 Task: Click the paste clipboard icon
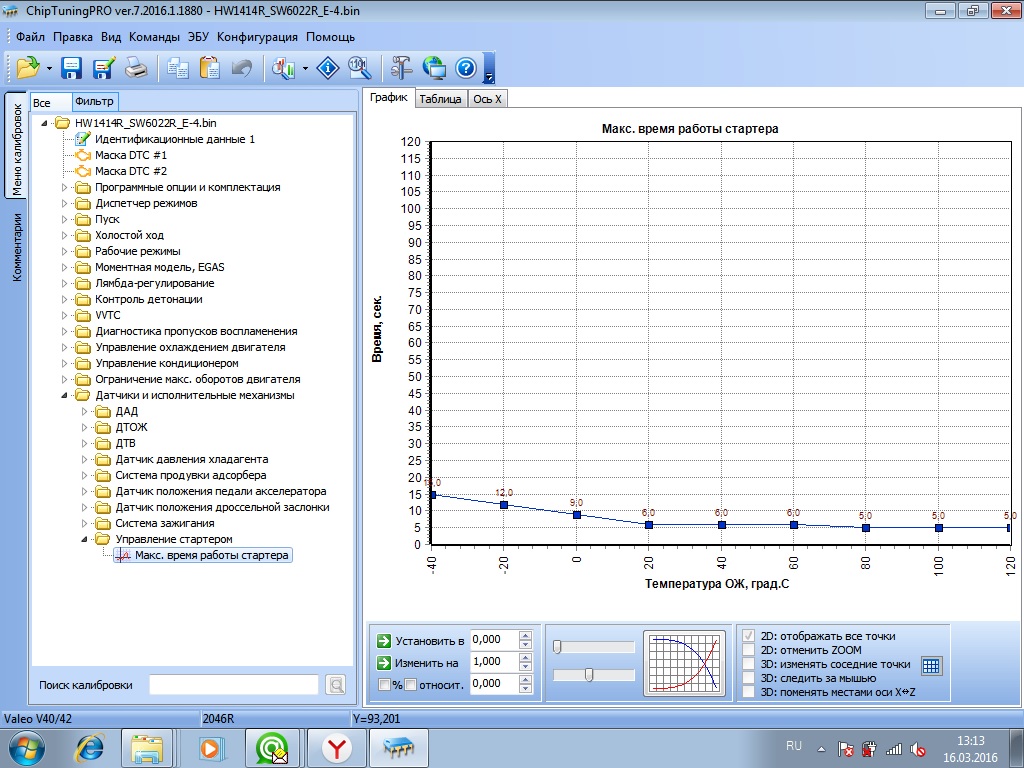210,68
